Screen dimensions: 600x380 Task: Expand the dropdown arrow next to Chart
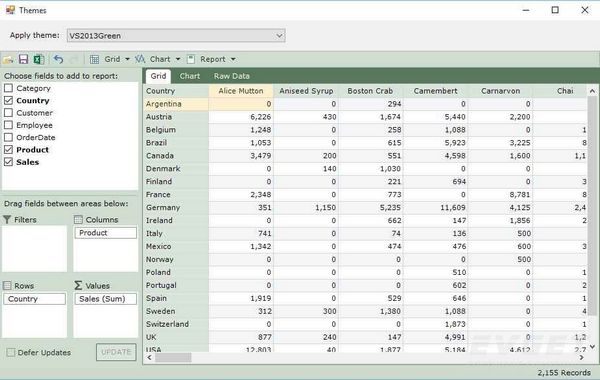tap(178, 59)
